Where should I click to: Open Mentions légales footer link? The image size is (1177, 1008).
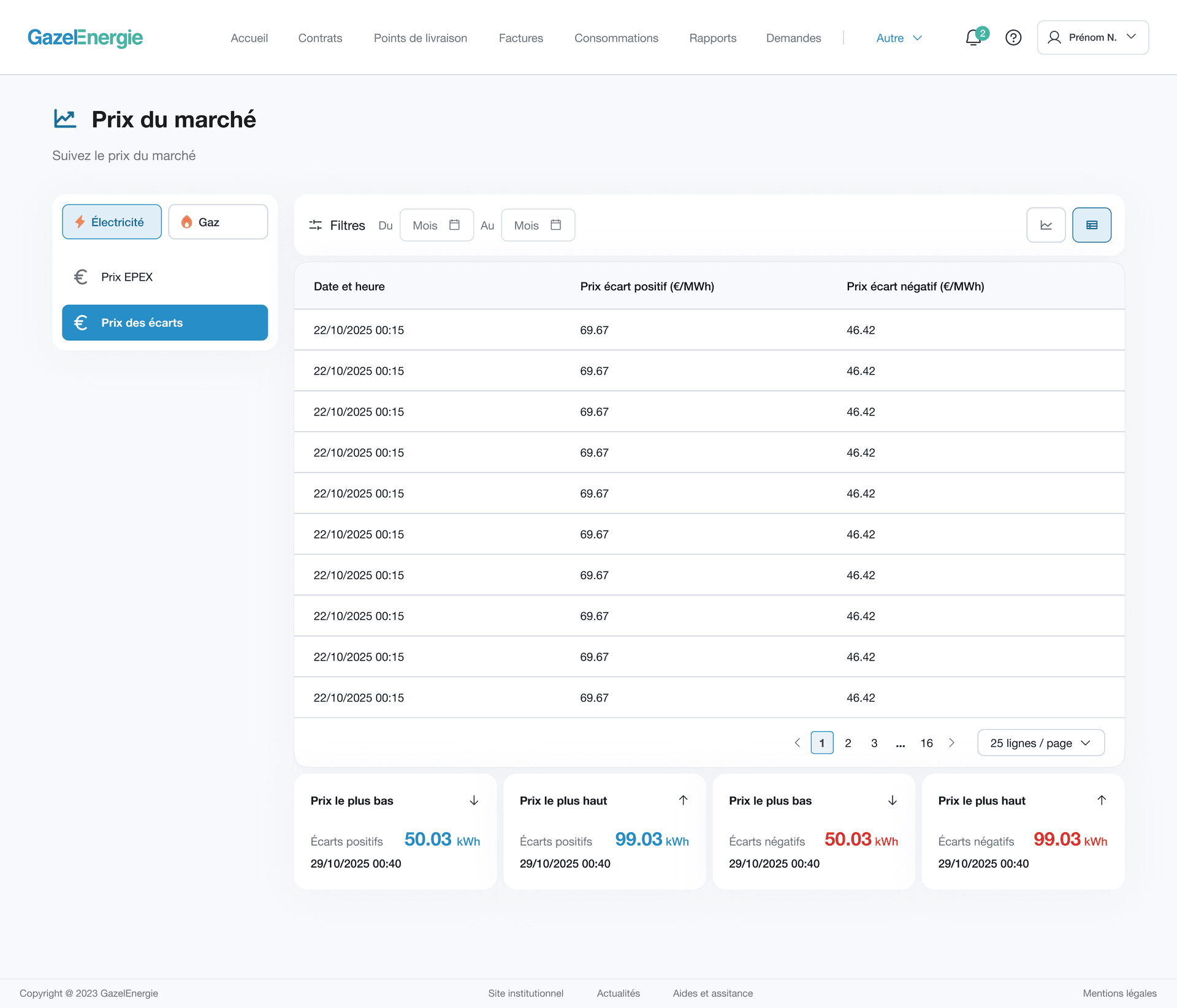(1119, 993)
